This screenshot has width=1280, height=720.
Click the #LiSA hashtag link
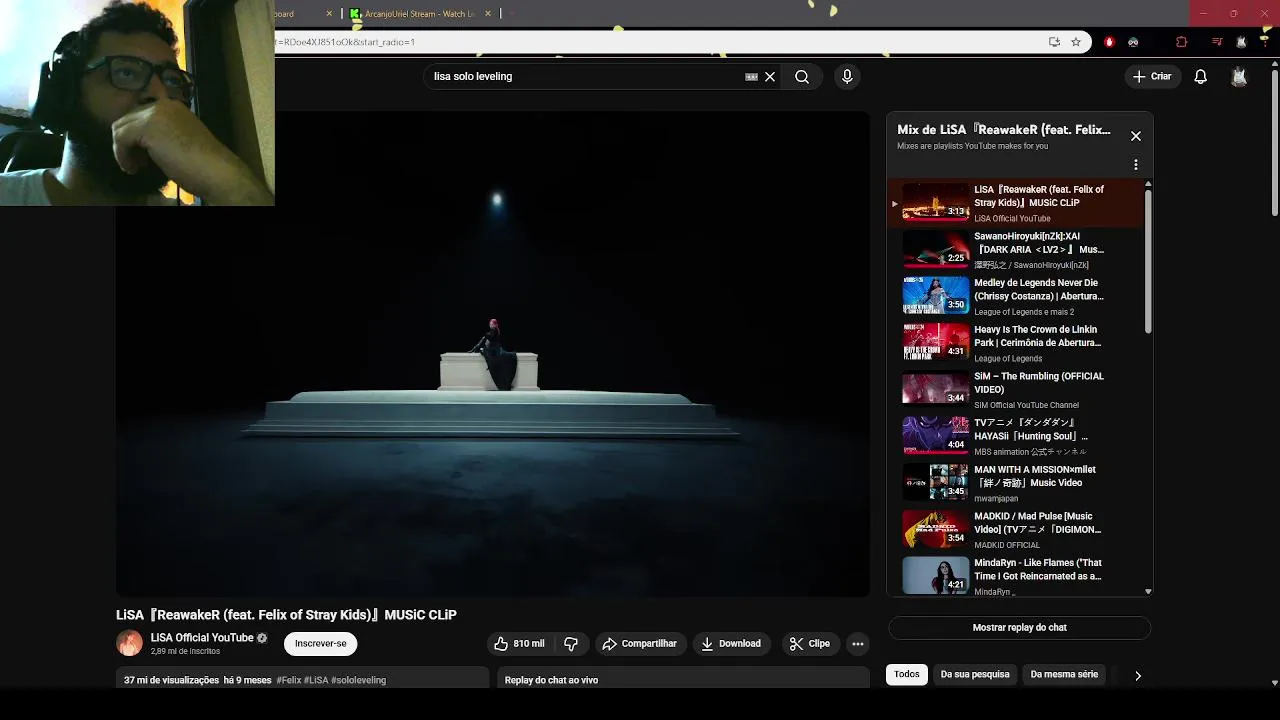(316, 680)
